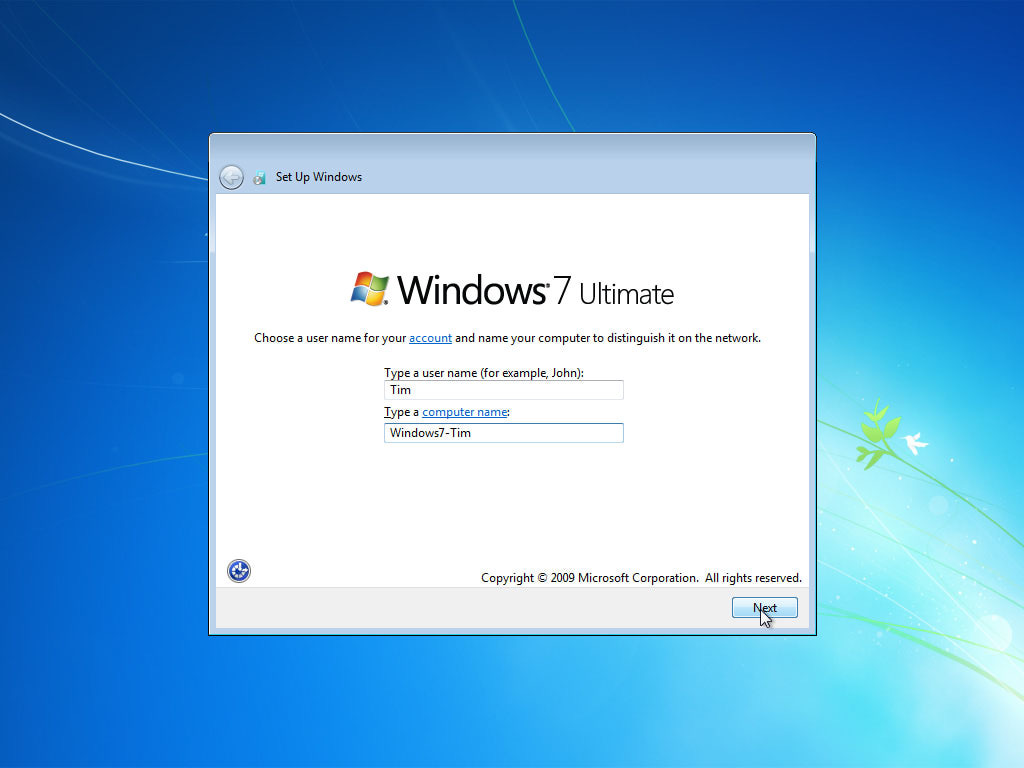Click the computer name field Windows7-Tim
1024x768 pixels.
coord(503,433)
